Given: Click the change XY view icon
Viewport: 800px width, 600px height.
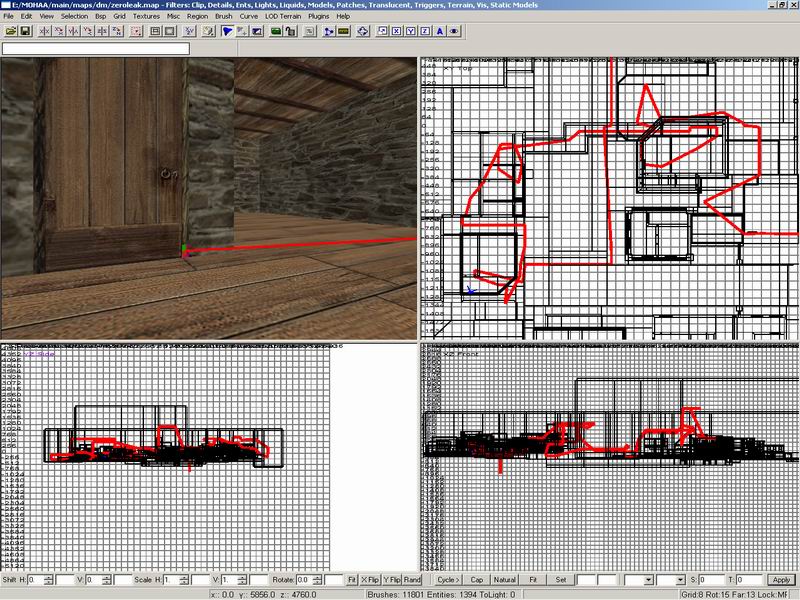Looking at the screenshot, I should point(189,32).
